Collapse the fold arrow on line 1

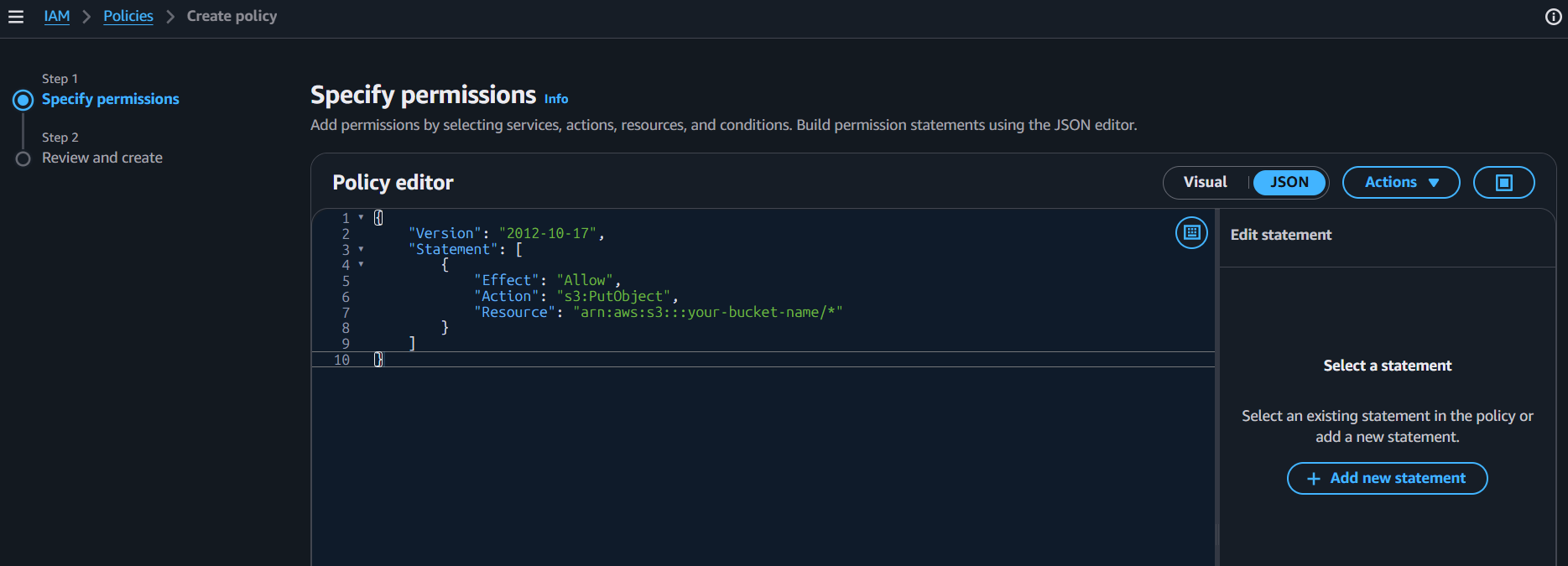click(362, 218)
